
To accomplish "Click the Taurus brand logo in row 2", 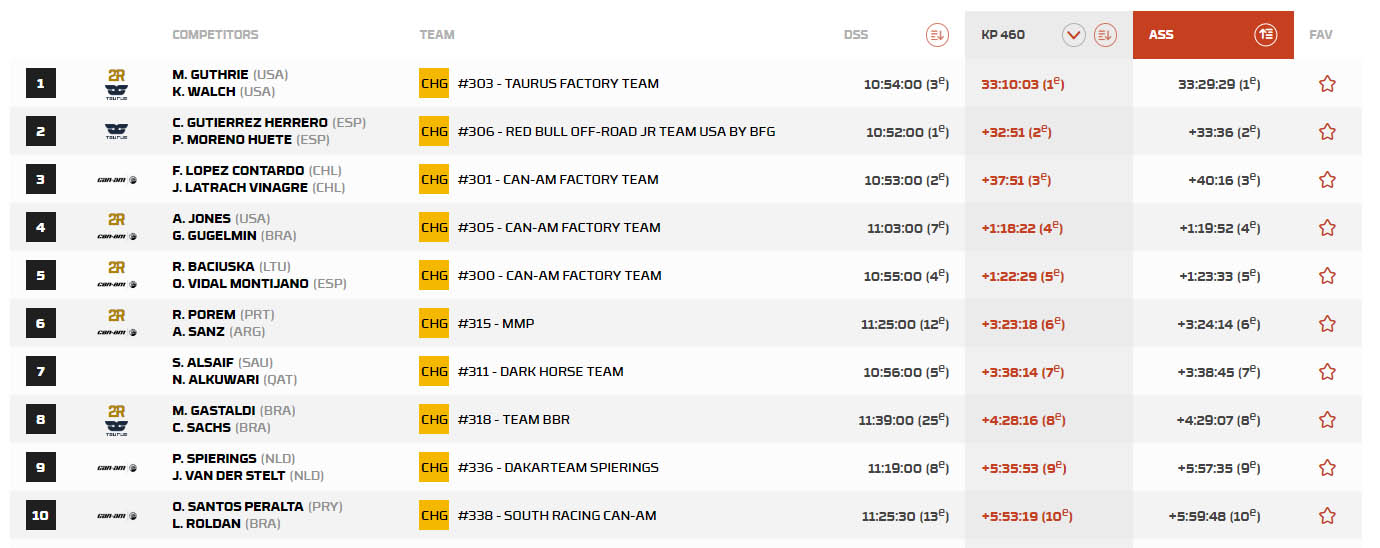I will coord(116,132).
